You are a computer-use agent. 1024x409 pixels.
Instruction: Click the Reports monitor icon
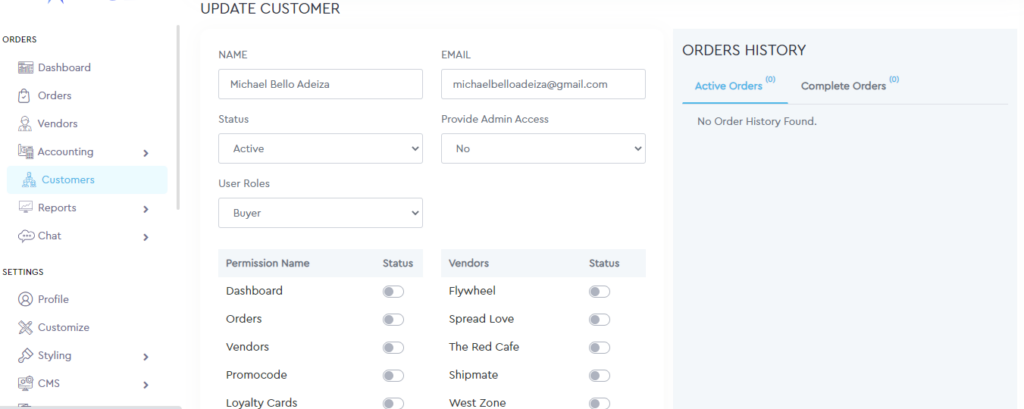[x=26, y=208]
